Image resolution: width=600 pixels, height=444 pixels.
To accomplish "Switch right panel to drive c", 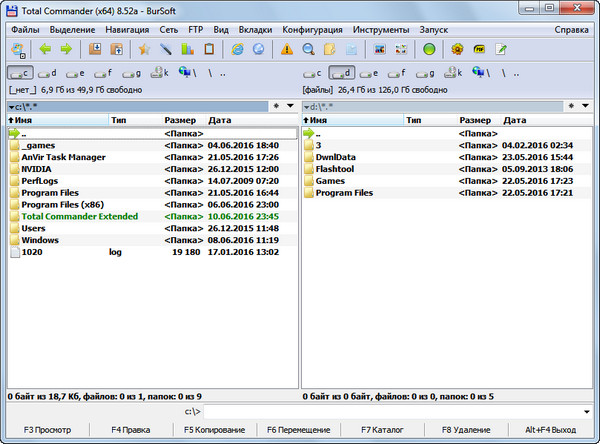I will [313, 73].
